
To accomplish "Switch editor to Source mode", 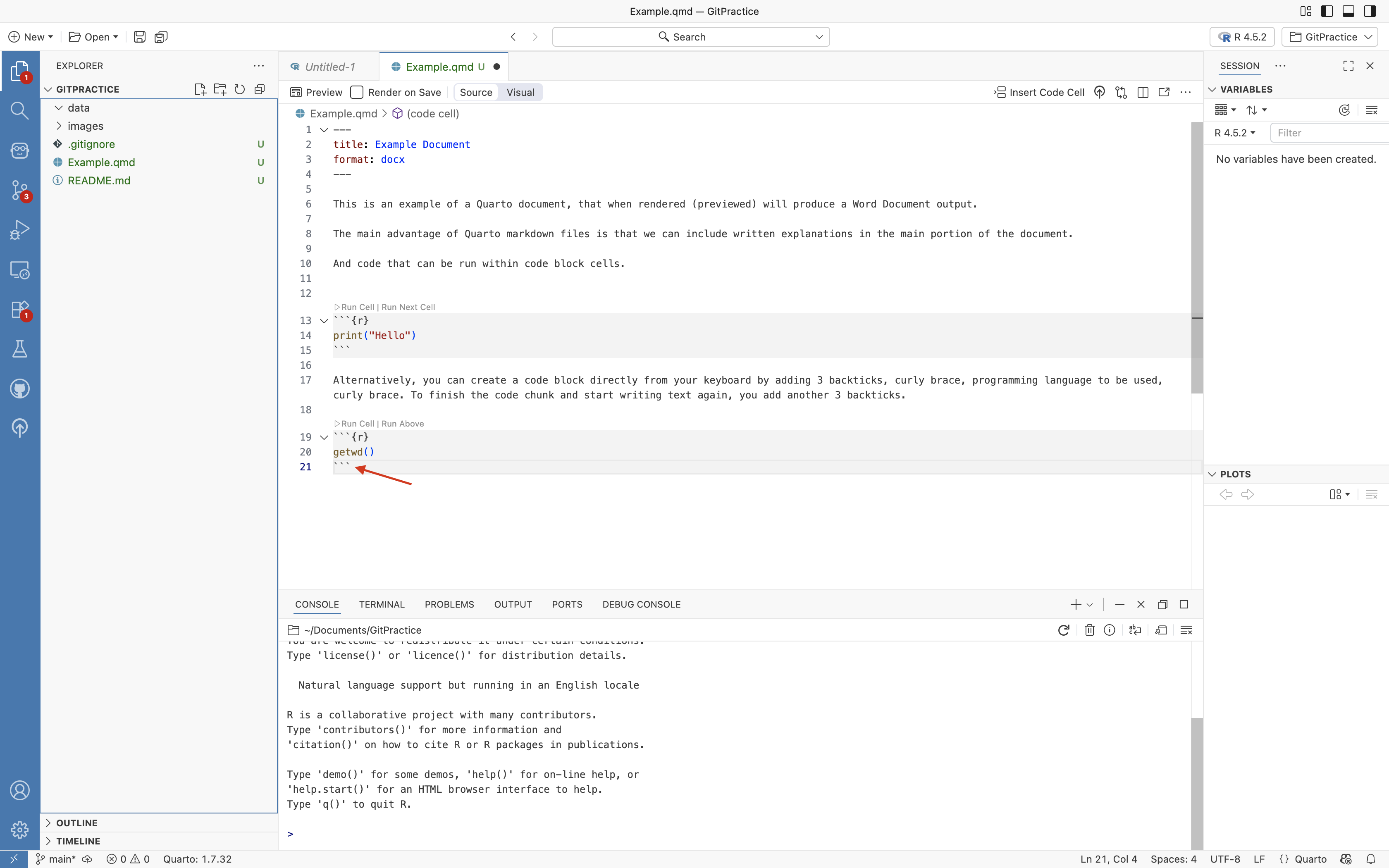I will point(476,93).
